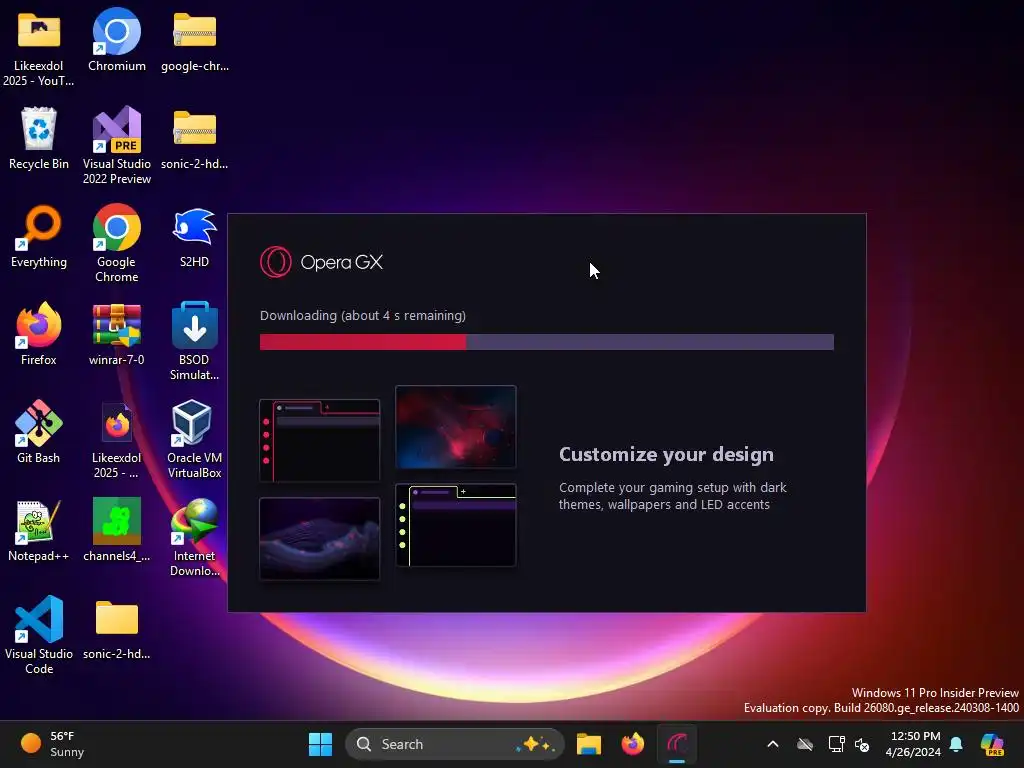Open network status tray icon
This screenshot has width=1024, height=768.
pyautogui.click(x=836, y=744)
